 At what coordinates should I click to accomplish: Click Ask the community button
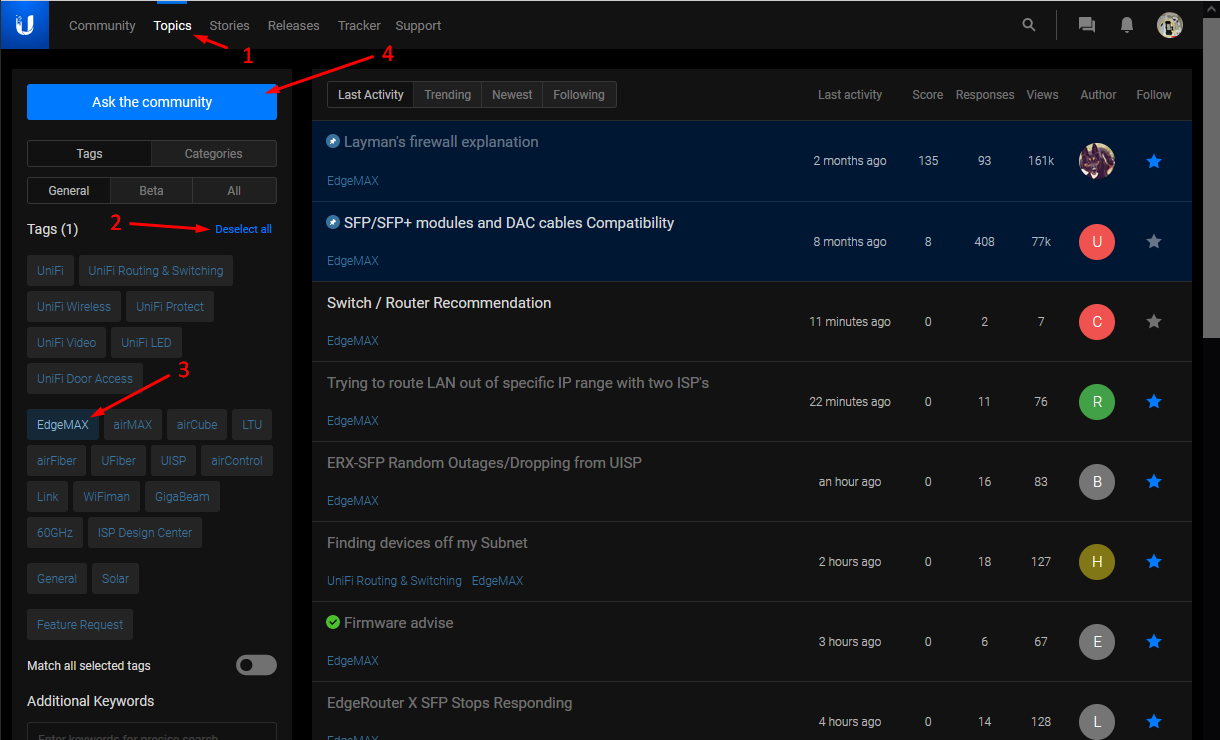coord(152,102)
